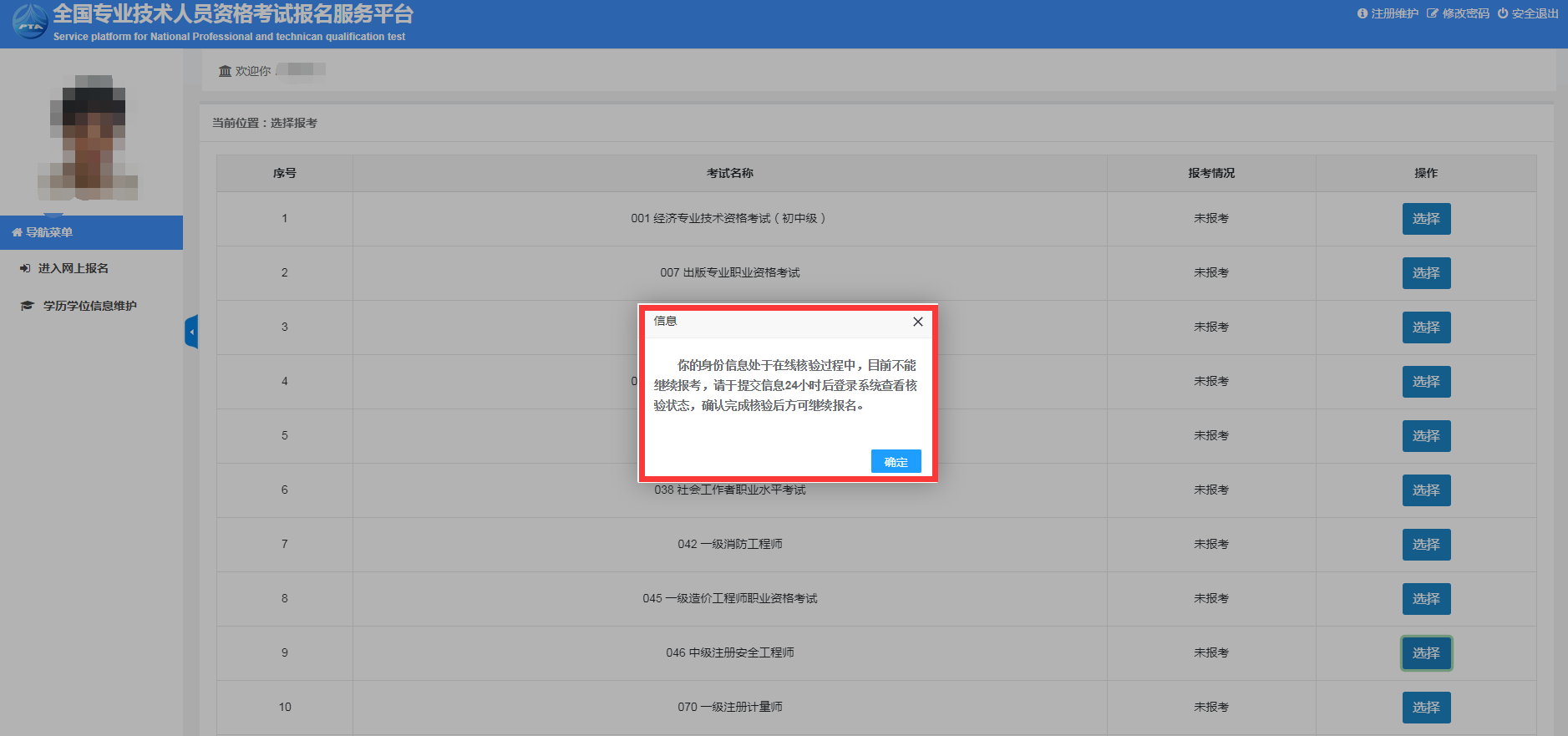The height and width of the screenshot is (736, 1568).
Task: Click the PTA platform logo
Action: [30, 22]
